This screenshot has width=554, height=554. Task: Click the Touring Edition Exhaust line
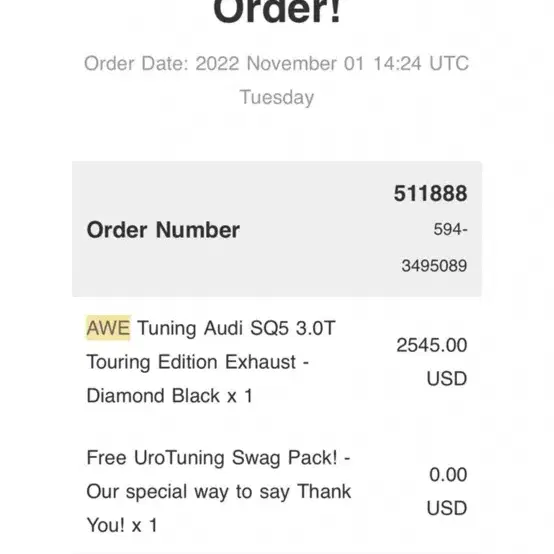click(198, 362)
